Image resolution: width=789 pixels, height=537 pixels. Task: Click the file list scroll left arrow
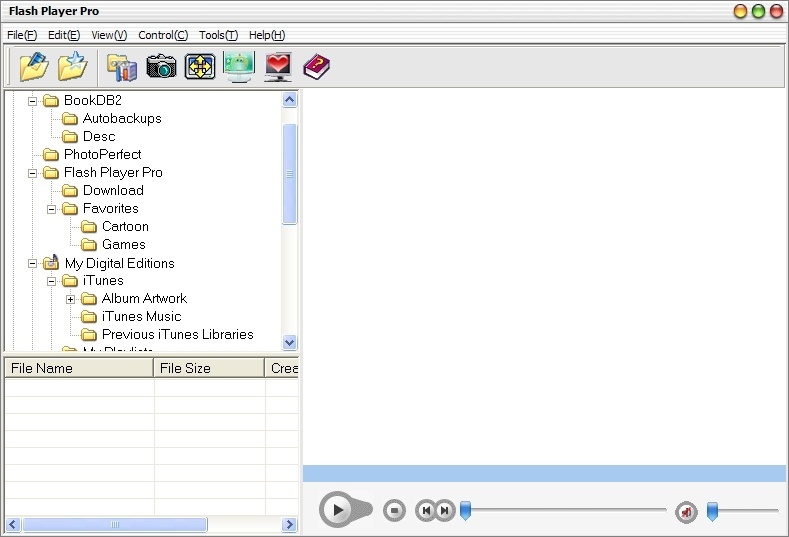click(x=13, y=525)
